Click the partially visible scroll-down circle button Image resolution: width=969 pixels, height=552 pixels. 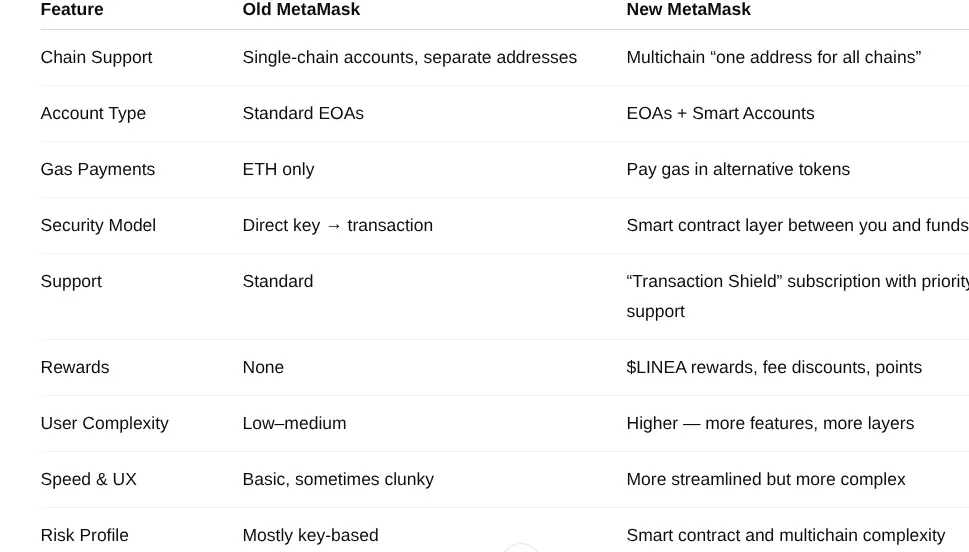point(521,547)
